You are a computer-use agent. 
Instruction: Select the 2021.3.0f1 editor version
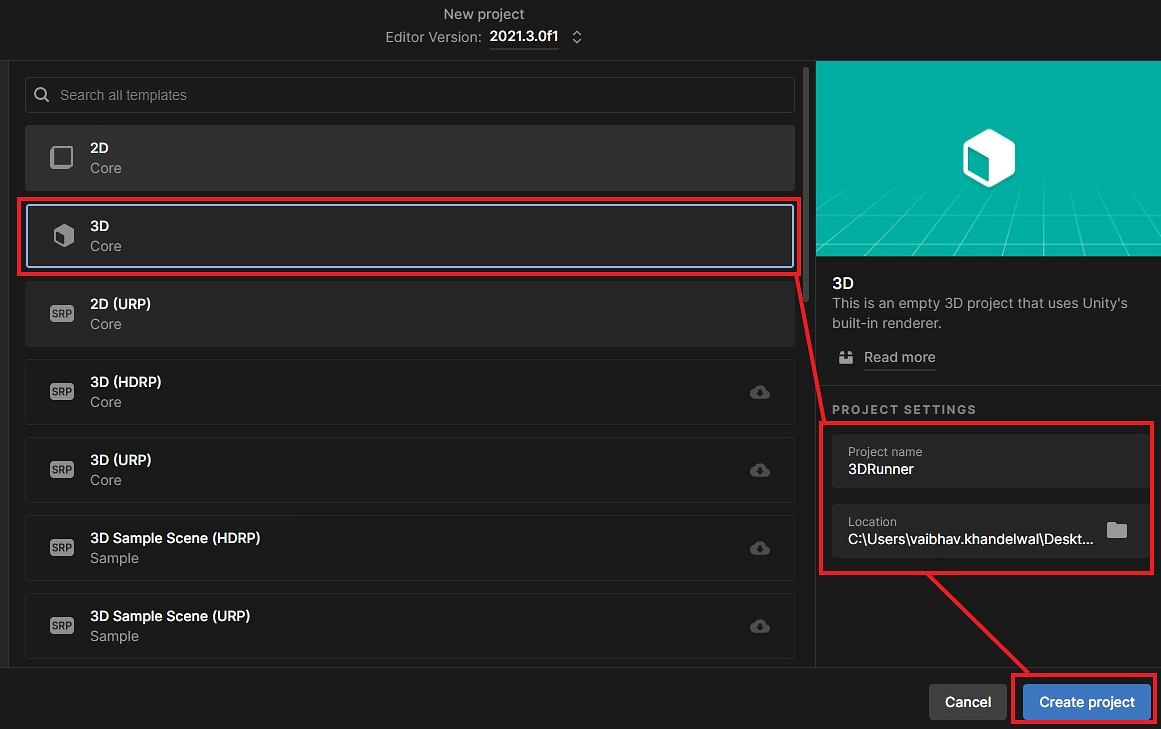coord(523,36)
